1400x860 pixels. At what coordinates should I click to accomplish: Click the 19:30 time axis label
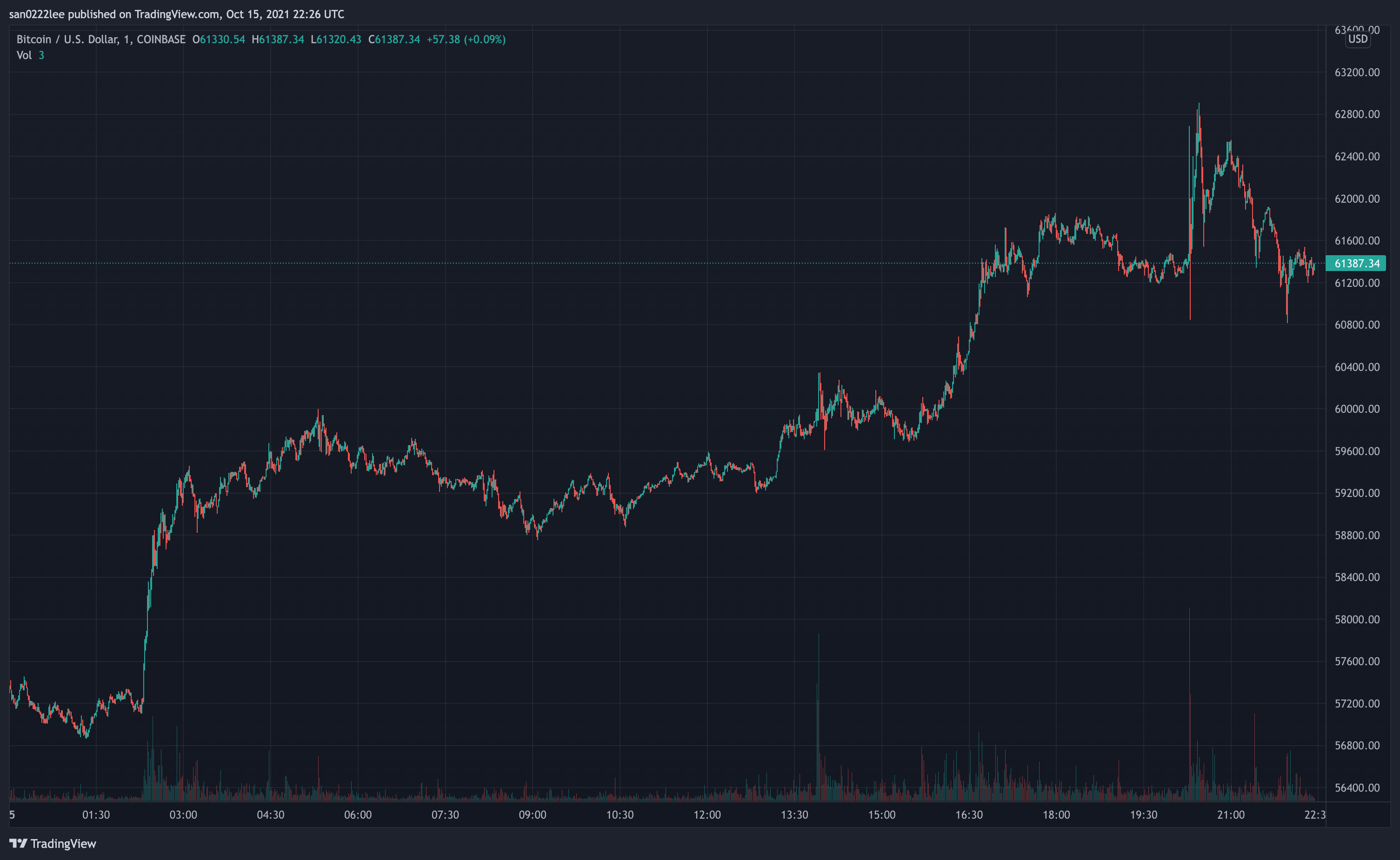tap(1144, 815)
